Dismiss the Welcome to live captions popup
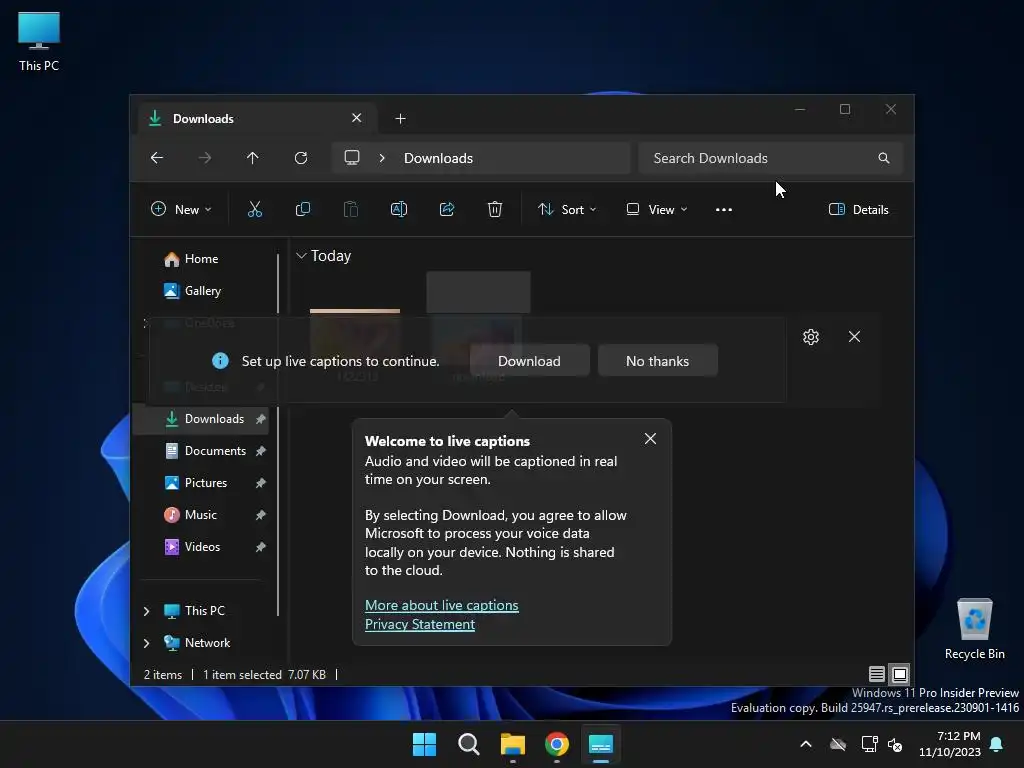This screenshot has height=768, width=1024. [650, 439]
